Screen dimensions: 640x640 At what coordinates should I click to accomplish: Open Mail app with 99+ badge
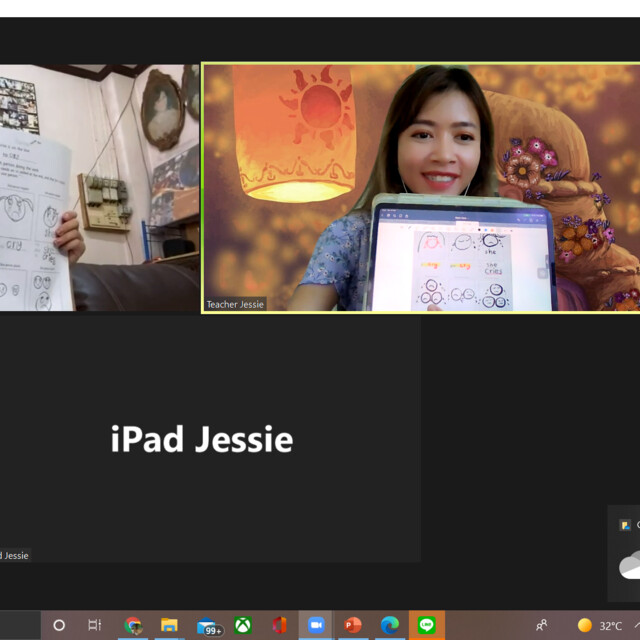[x=209, y=626]
